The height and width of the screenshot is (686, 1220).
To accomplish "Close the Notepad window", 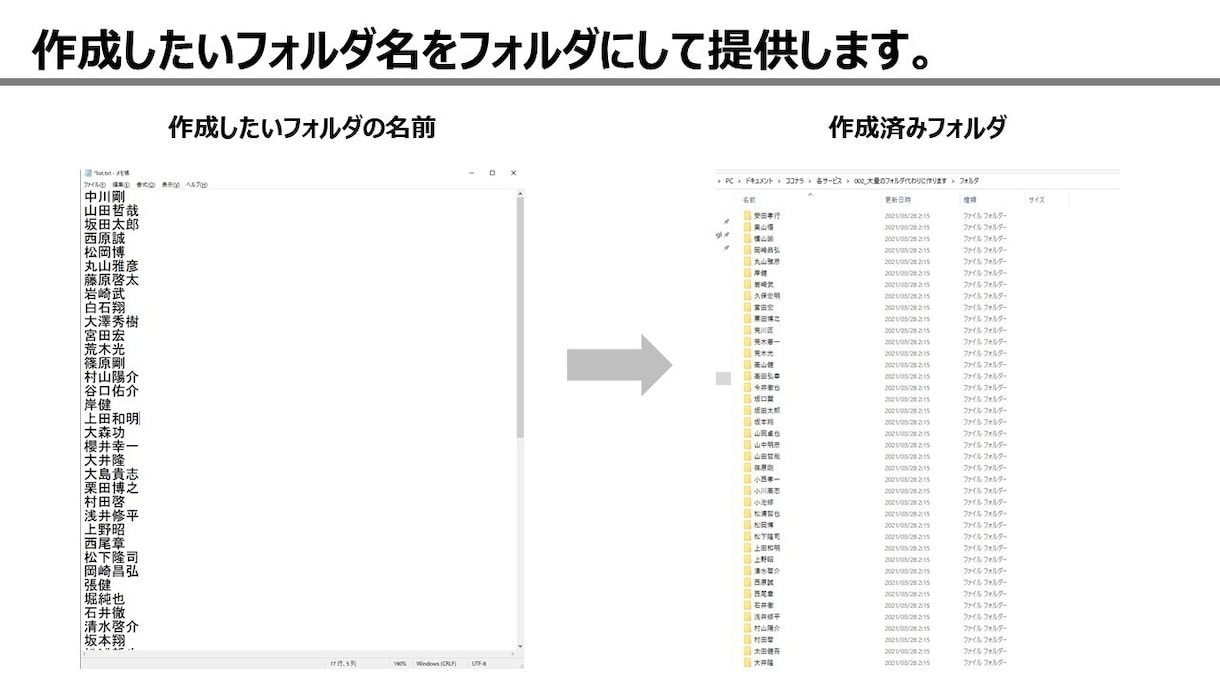I will point(513,173).
